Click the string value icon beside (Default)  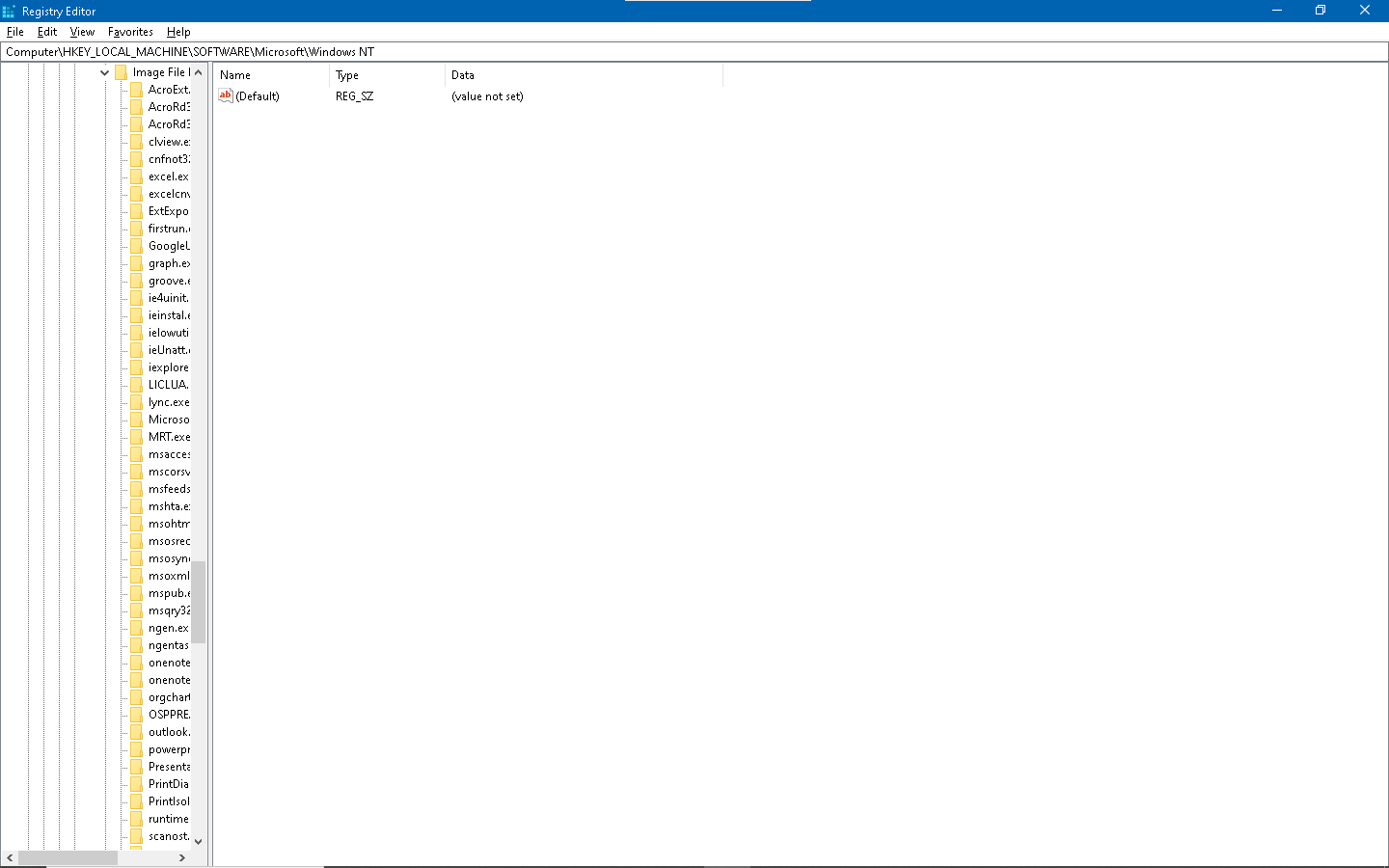coord(226,95)
